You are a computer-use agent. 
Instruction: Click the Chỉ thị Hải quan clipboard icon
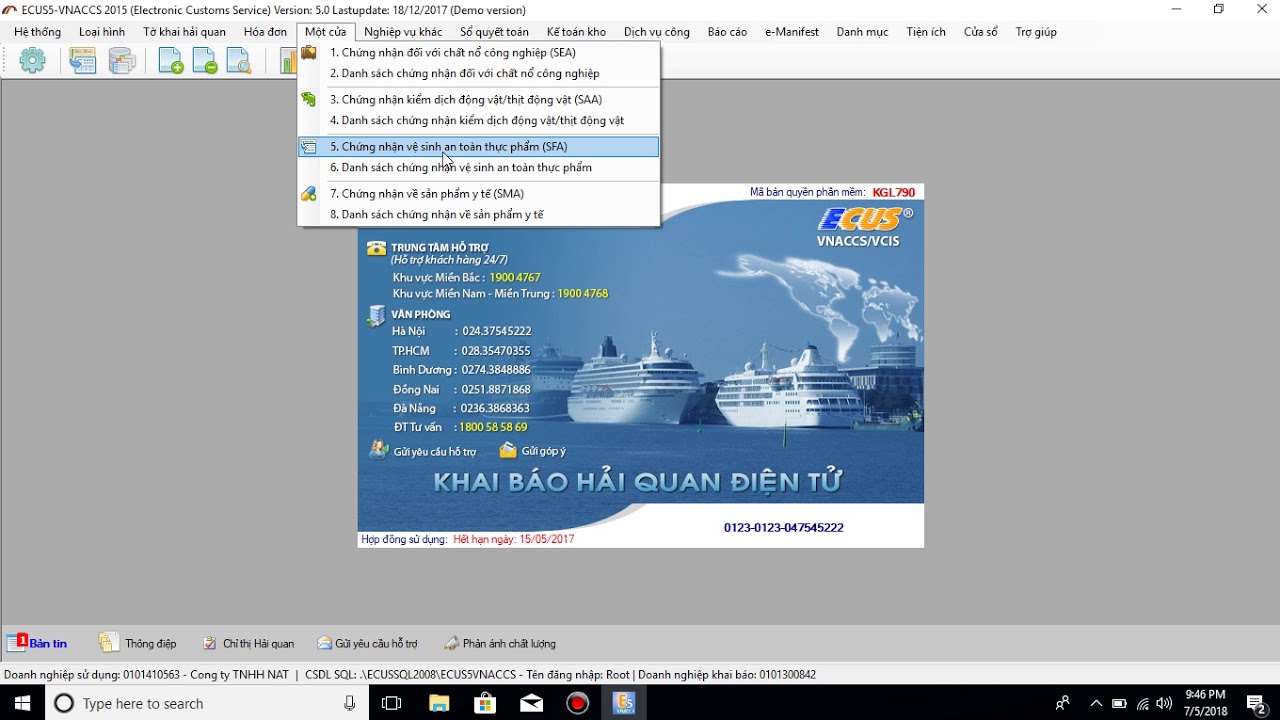tap(210, 643)
